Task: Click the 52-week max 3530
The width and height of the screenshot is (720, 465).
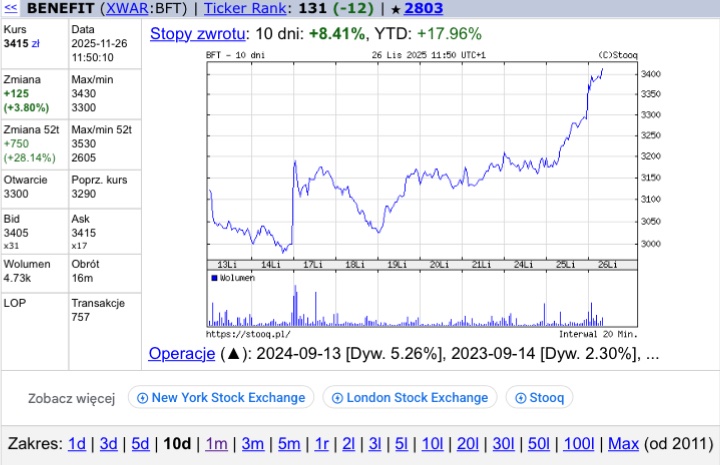Action: coord(84,144)
